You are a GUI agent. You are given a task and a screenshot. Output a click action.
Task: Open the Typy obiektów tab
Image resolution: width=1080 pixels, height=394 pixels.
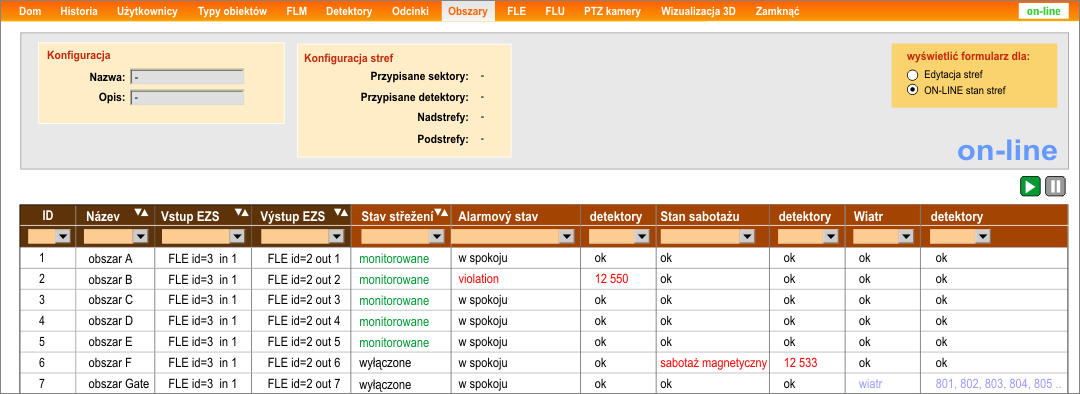[232, 11]
